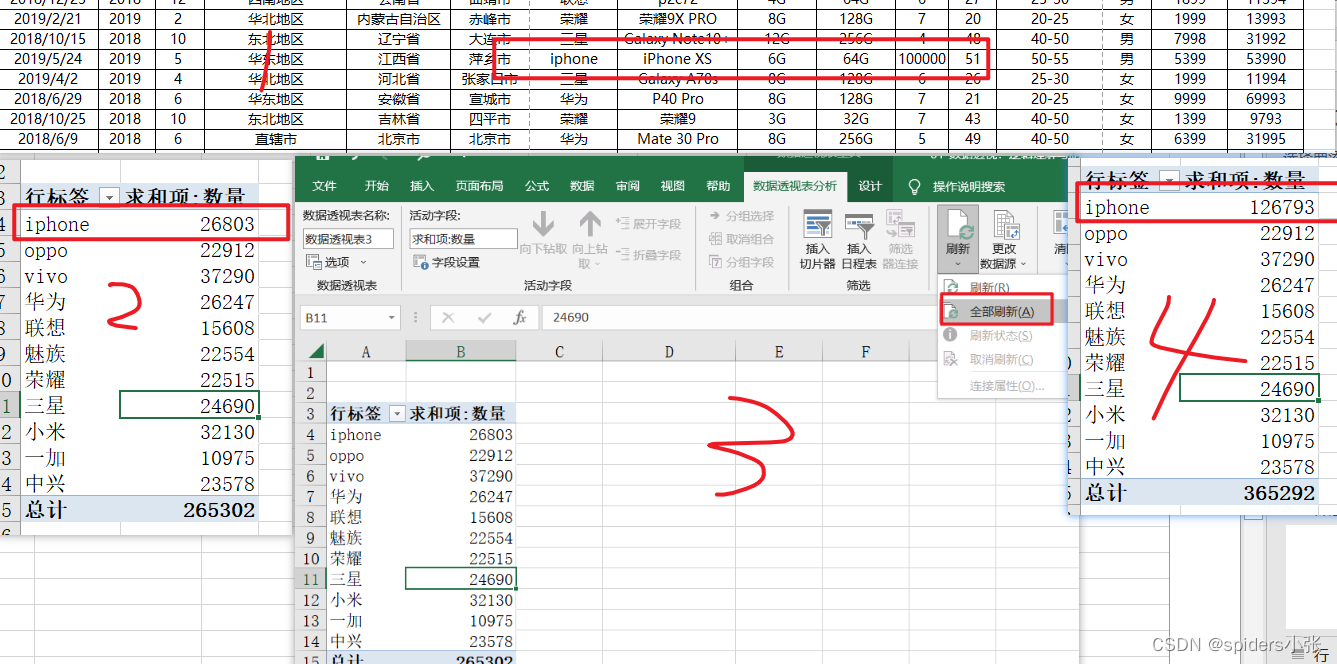Click the formula bar confirm checkmark icon

click(484, 318)
